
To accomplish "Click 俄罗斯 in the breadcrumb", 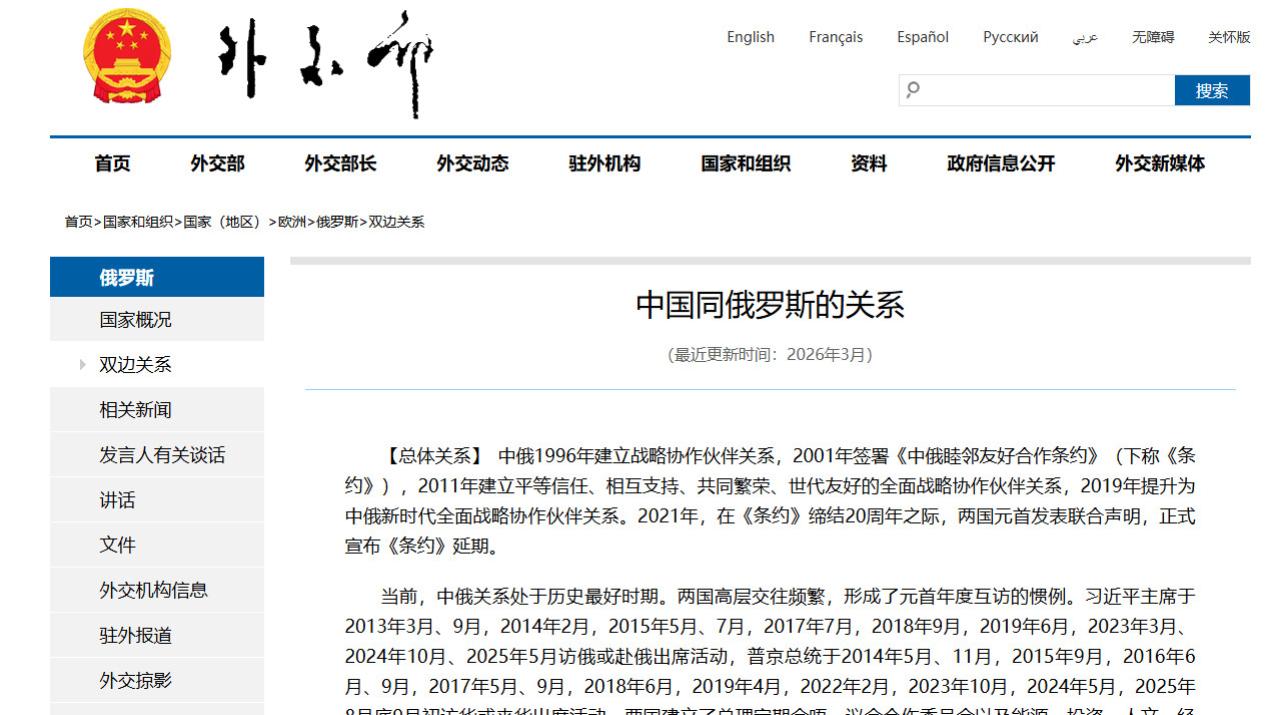I will (337, 222).
